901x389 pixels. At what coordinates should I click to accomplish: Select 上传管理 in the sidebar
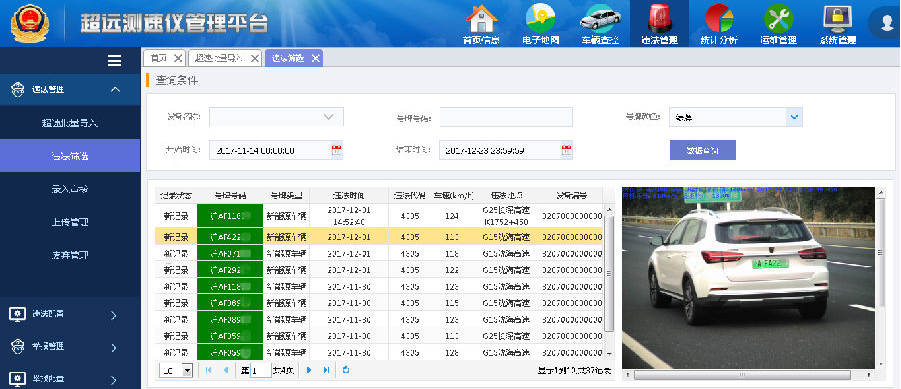[70, 222]
